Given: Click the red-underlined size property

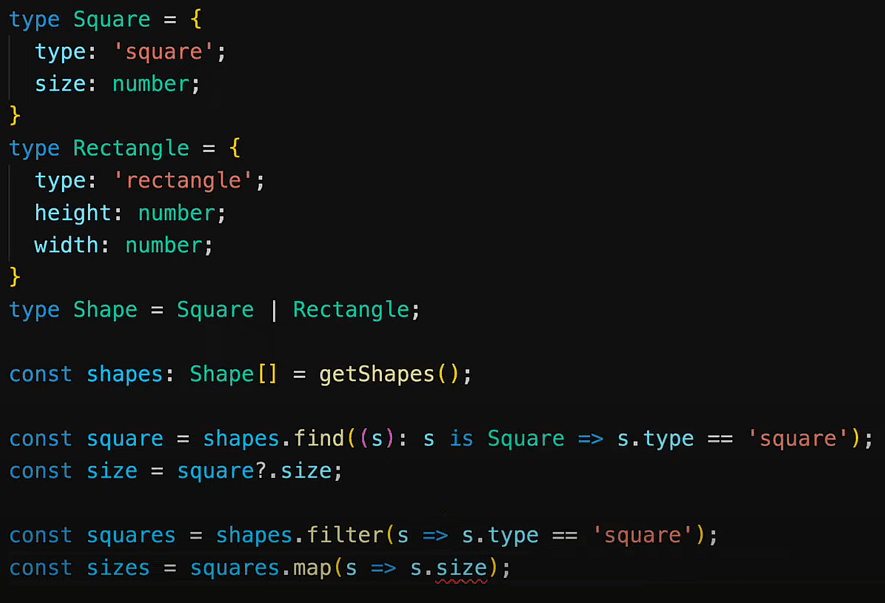Looking at the screenshot, I should [461, 568].
